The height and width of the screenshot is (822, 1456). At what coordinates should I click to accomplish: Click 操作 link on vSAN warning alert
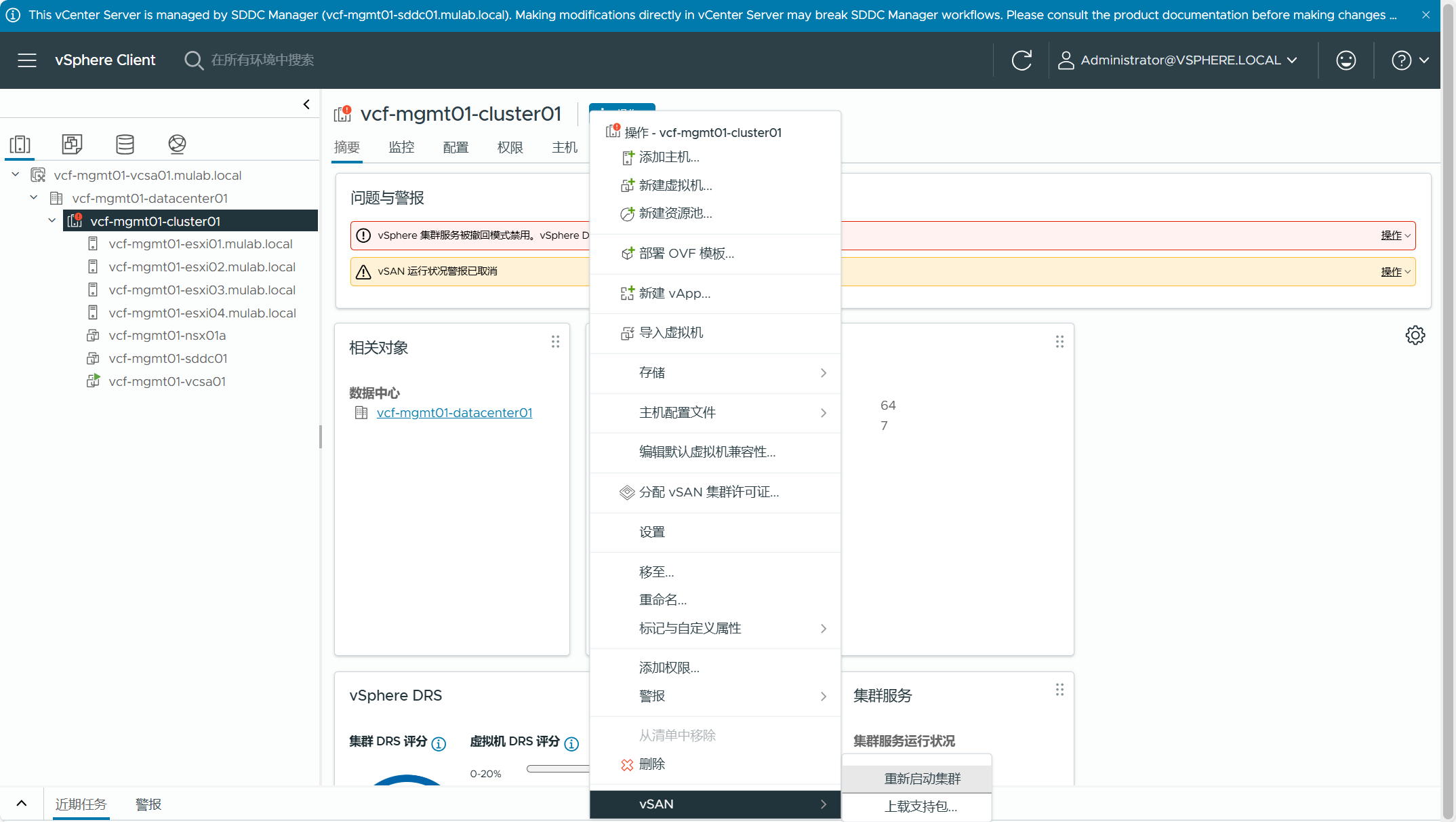pyautogui.click(x=1392, y=272)
